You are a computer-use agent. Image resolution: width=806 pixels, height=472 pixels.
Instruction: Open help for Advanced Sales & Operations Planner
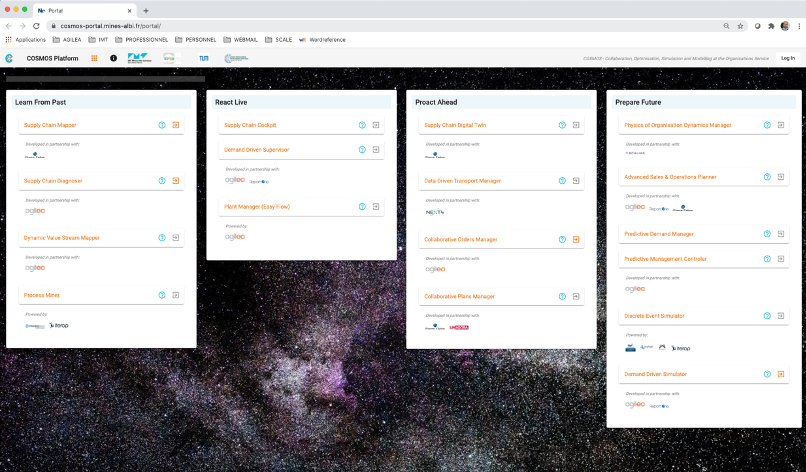(767, 177)
